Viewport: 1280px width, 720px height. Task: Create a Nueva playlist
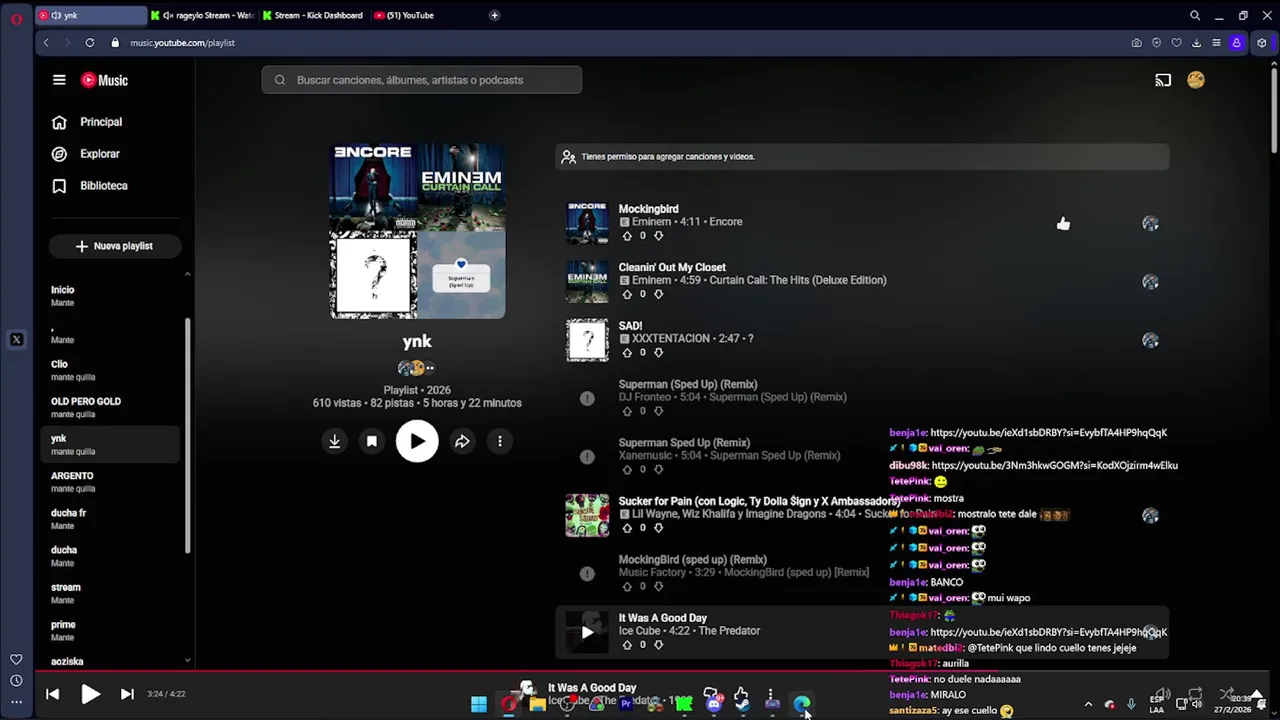click(x=114, y=246)
